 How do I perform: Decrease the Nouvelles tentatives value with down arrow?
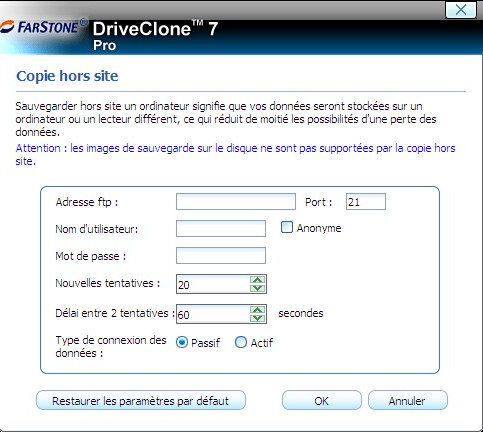click(x=257, y=288)
